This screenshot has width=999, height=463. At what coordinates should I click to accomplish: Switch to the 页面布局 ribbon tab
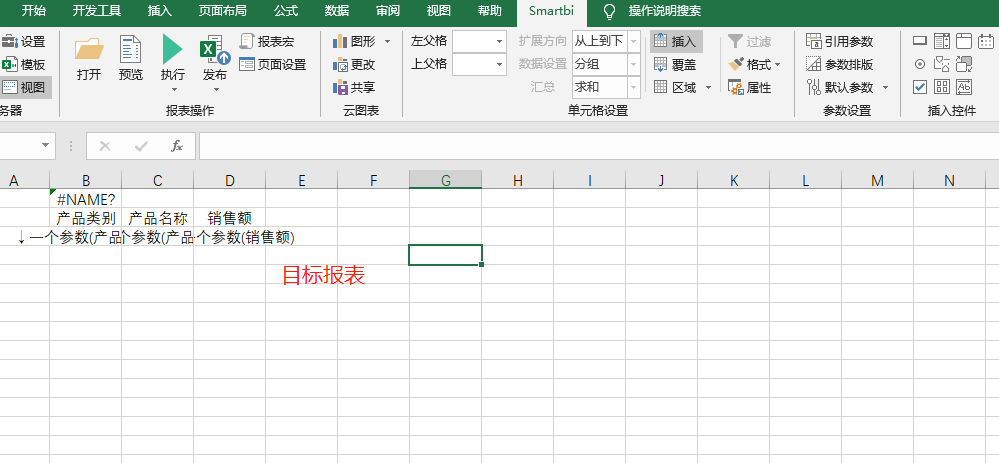223,11
